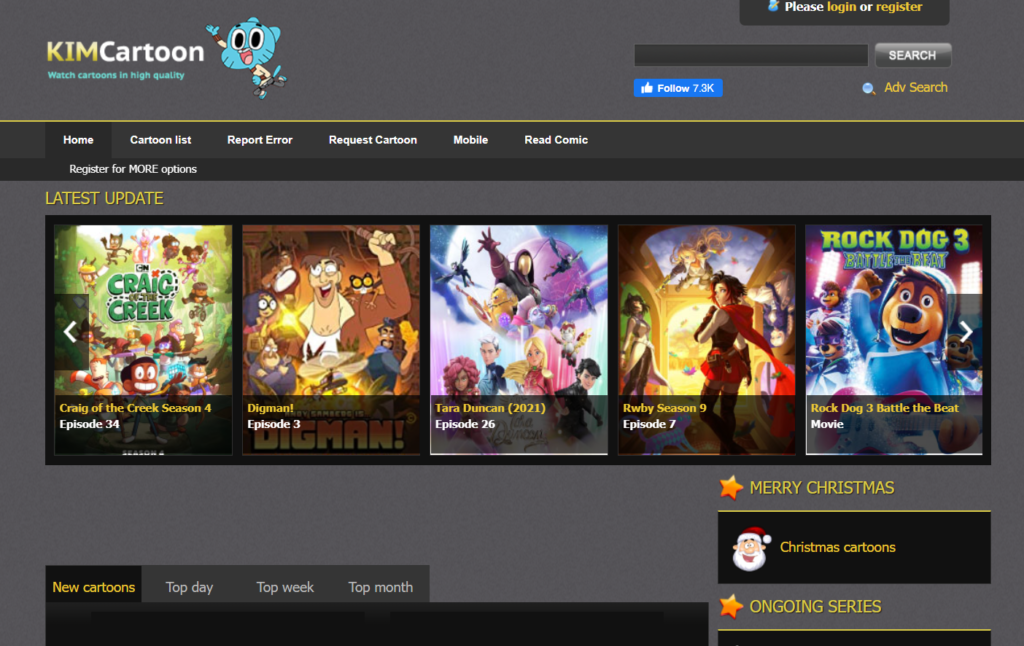Click the Santa Claus icon
Image resolution: width=1024 pixels, height=646 pixels.
coord(750,549)
